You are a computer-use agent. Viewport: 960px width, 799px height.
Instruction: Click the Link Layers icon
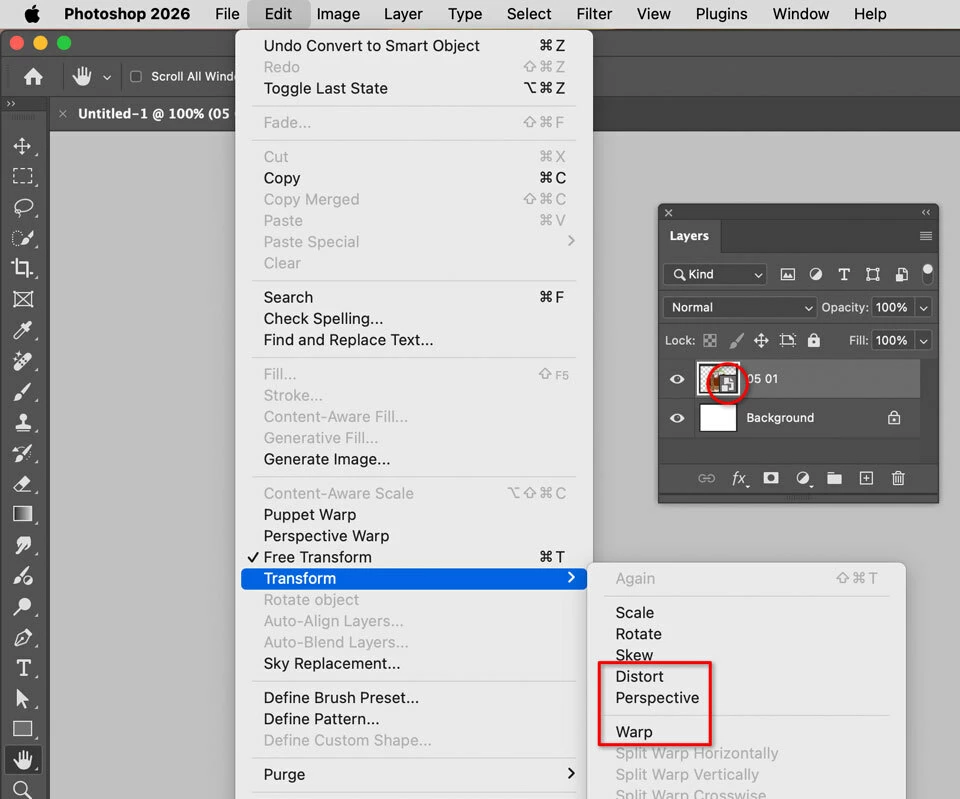[x=707, y=478]
